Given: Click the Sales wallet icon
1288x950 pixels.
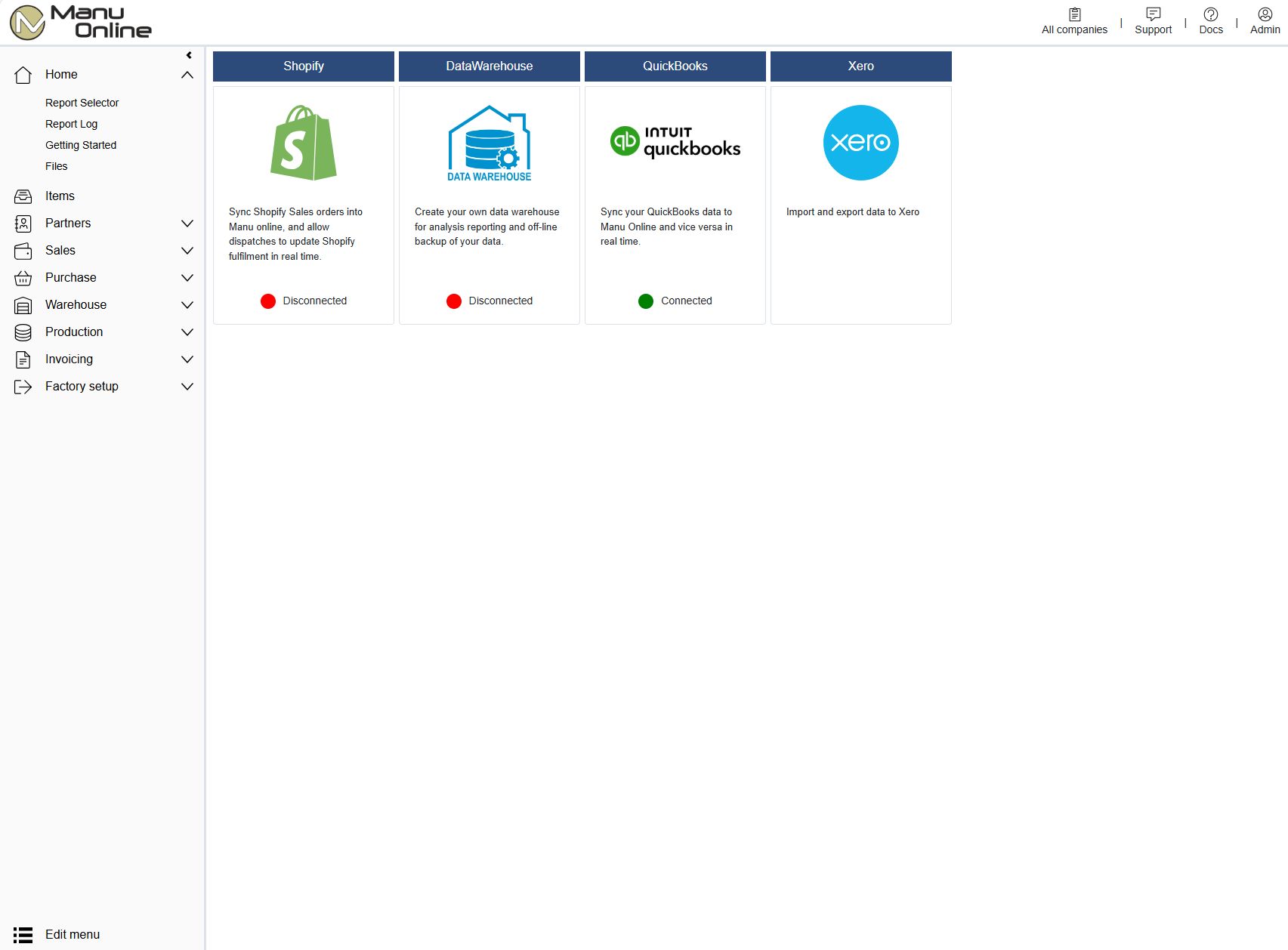Looking at the screenshot, I should pos(23,251).
